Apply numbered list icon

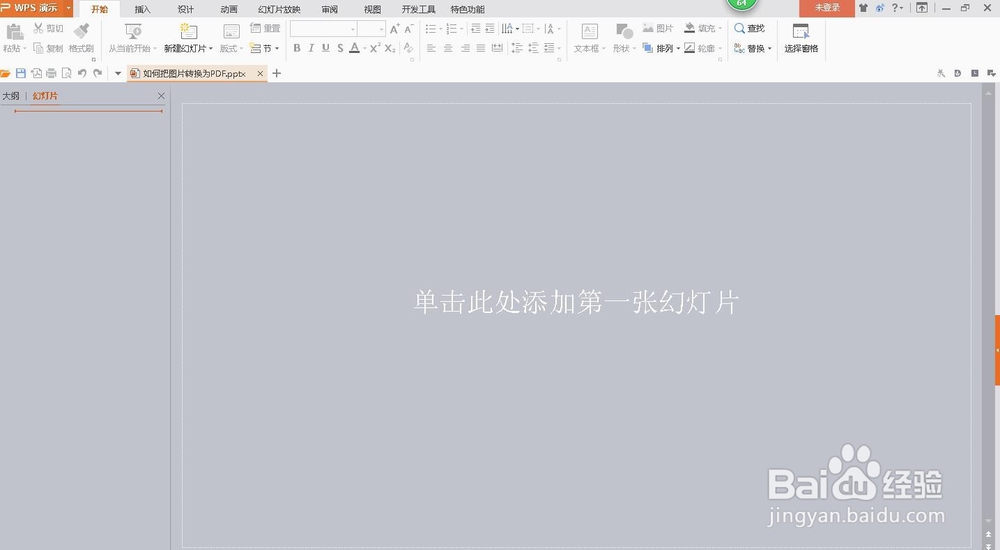point(452,29)
